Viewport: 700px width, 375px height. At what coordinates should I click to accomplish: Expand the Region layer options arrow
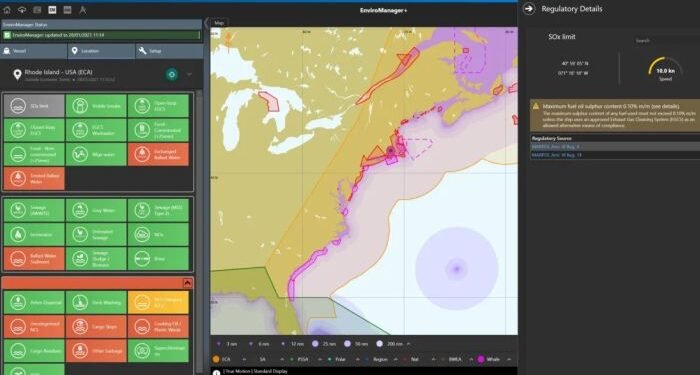point(395,359)
